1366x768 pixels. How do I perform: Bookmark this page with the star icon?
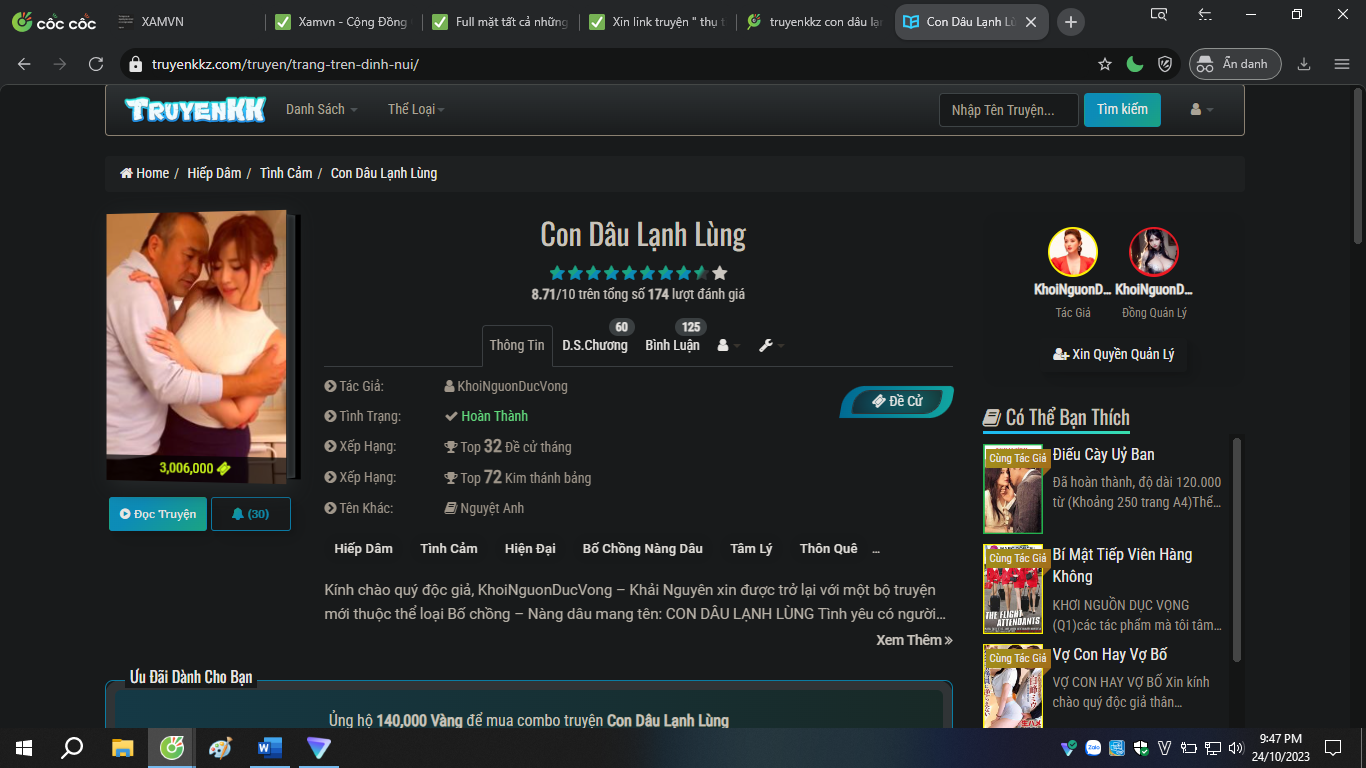point(1105,64)
